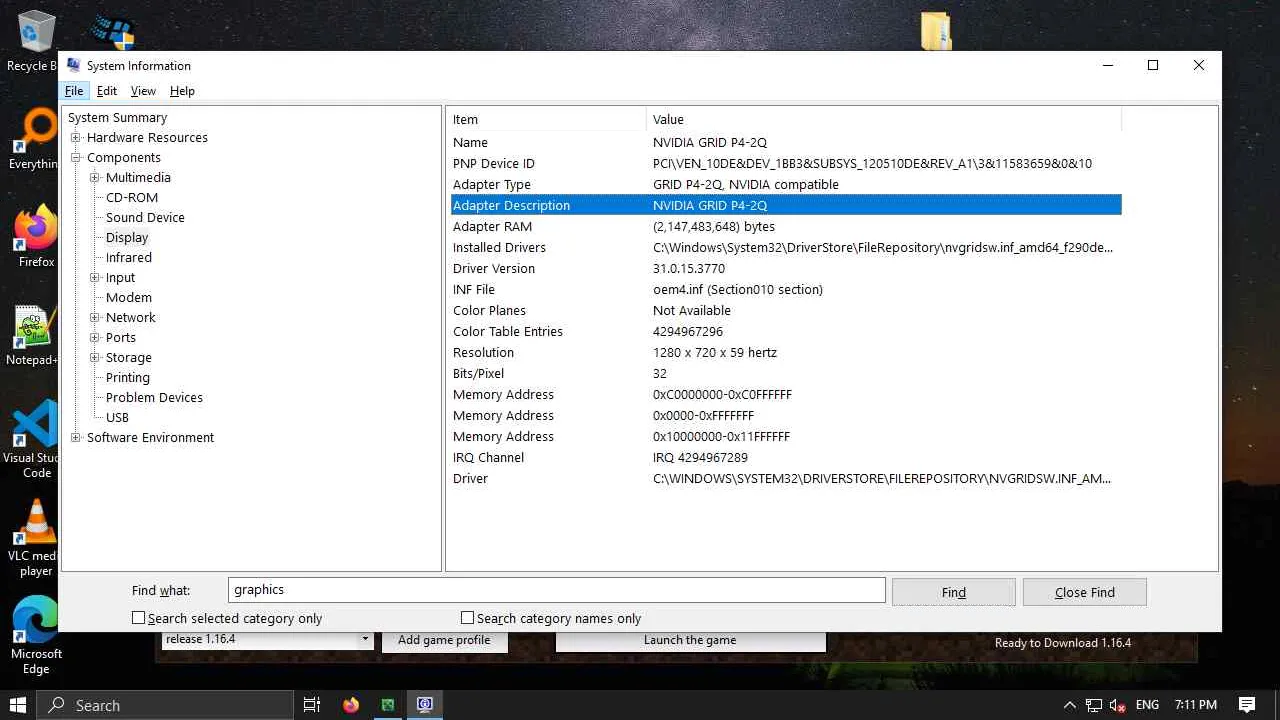The height and width of the screenshot is (720, 1280).
Task: Click the System Information title bar icon
Action: [x=73, y=65]
